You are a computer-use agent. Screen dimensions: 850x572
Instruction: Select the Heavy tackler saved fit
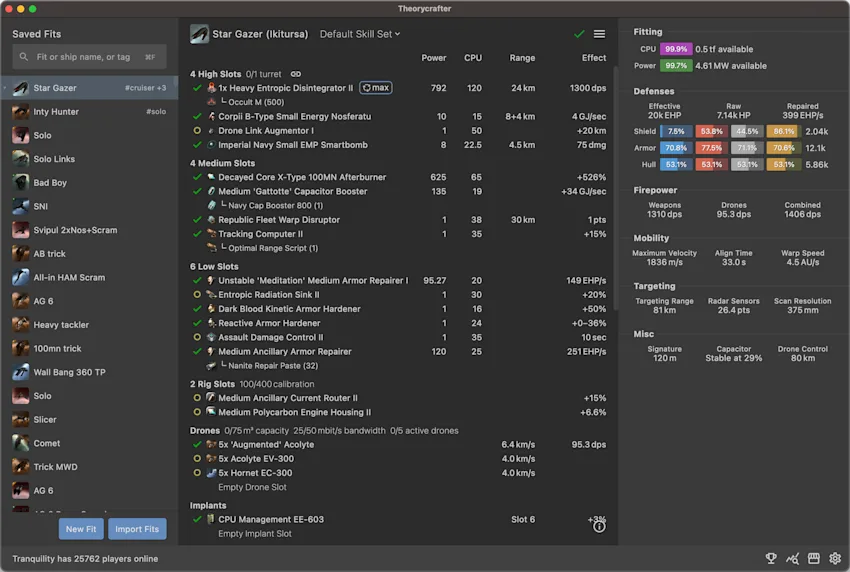click(89, 325)
